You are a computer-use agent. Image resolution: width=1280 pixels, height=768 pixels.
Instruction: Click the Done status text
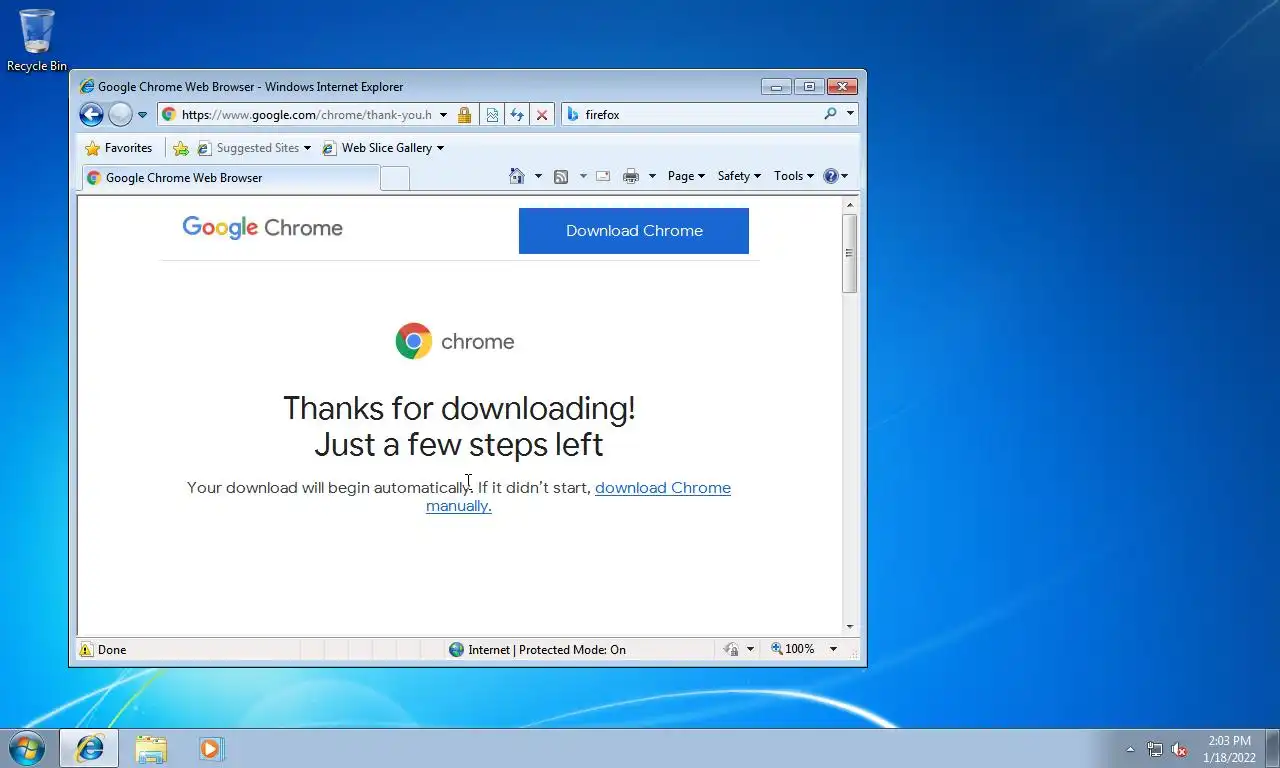112,650
